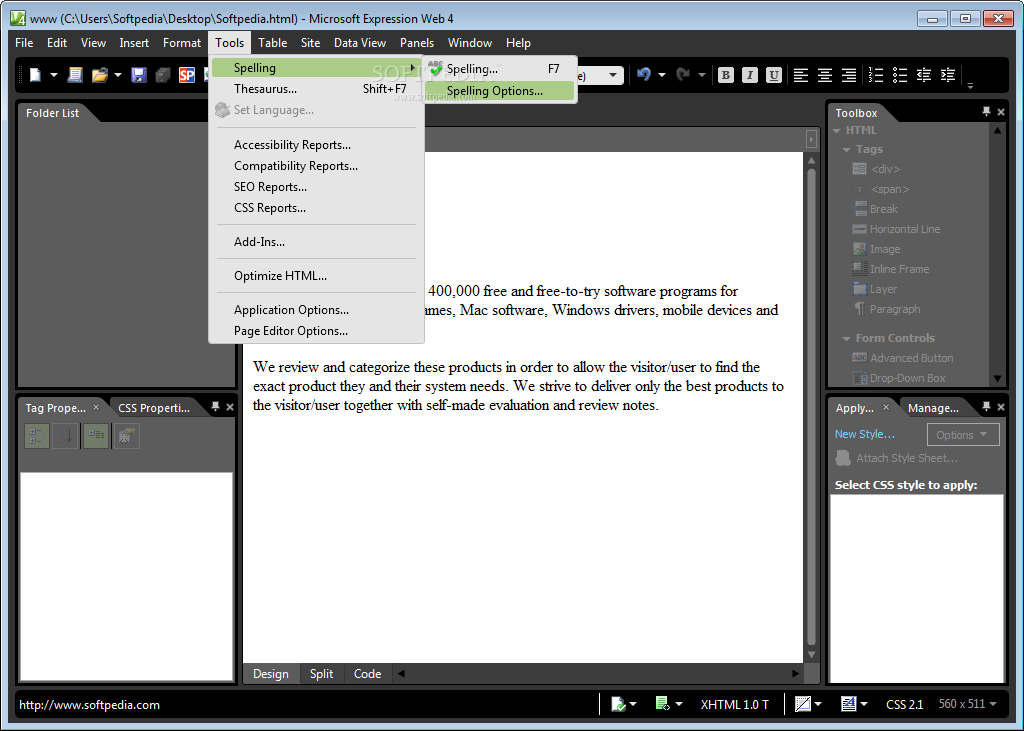Click the New Page icon in toolbar

coord(75,75)
